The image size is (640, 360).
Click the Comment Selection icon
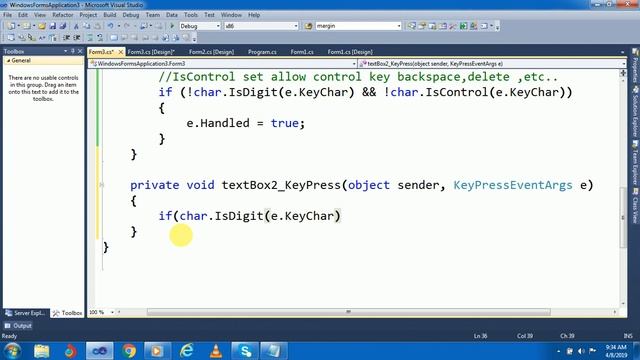click(90, 38)
